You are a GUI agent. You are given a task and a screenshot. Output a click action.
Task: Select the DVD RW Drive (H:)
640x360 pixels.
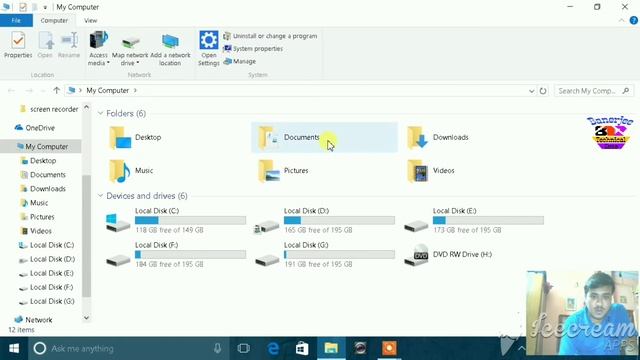(x=448, y=255)
